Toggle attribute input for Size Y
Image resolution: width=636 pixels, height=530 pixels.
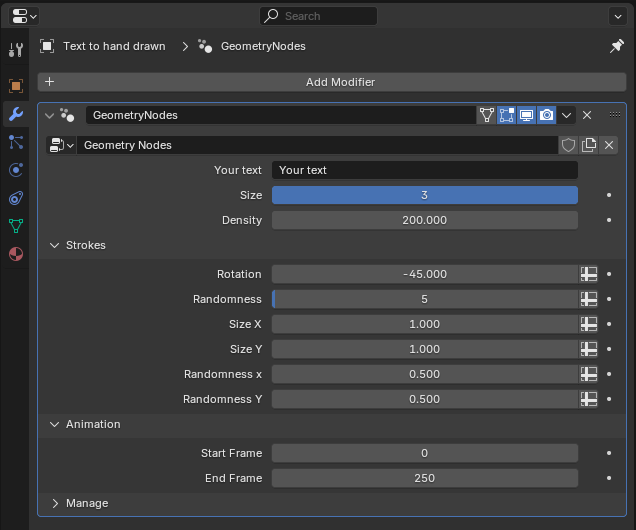[589, 349]
